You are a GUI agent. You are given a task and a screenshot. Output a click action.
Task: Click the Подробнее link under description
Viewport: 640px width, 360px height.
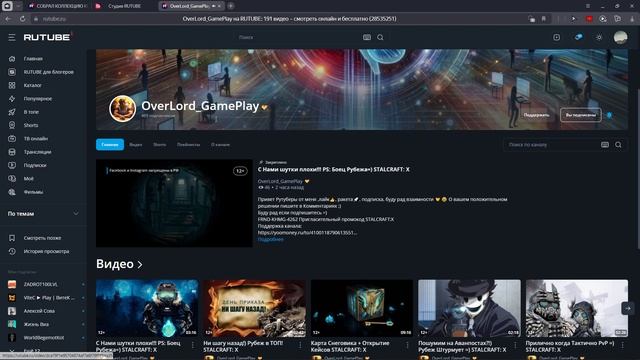coord(271,240)
